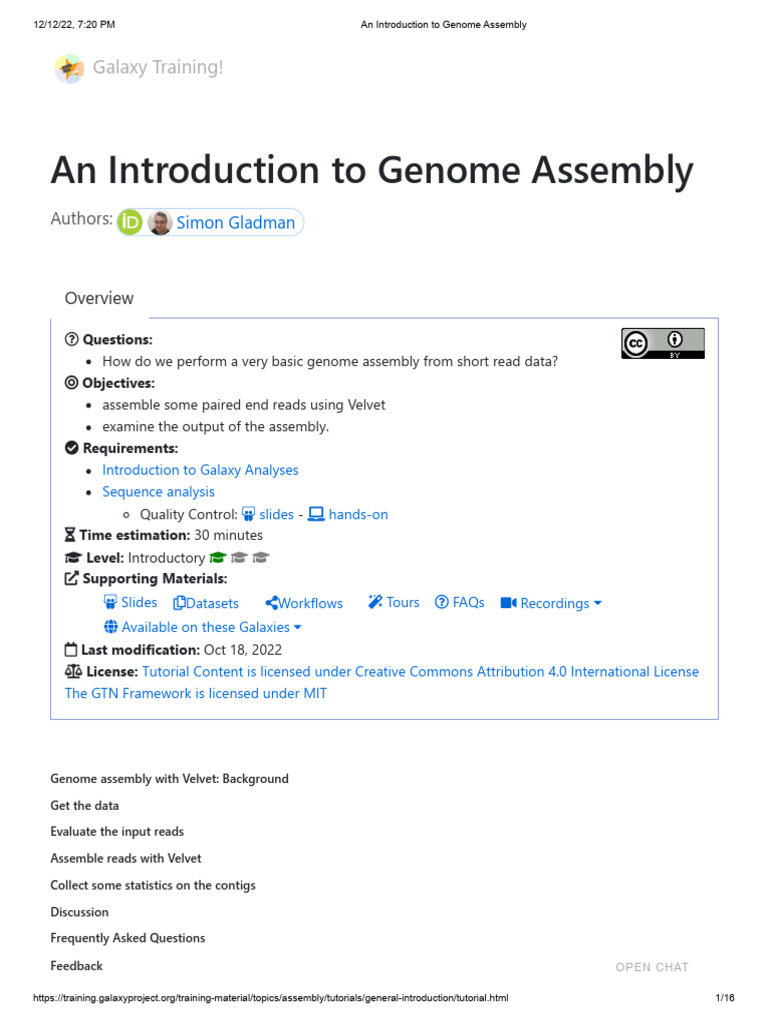The image size is (768, 1024).
Task: Click the Open Chat button
Action: [x=652, y=967]
